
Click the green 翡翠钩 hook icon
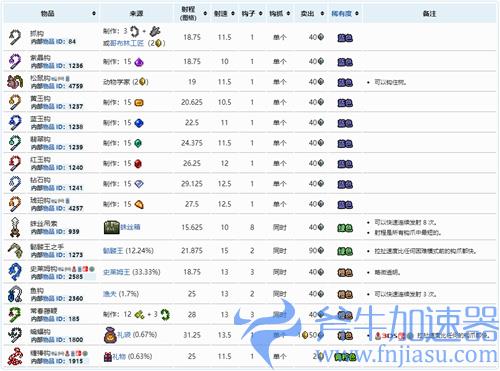(x=15, y=143)
